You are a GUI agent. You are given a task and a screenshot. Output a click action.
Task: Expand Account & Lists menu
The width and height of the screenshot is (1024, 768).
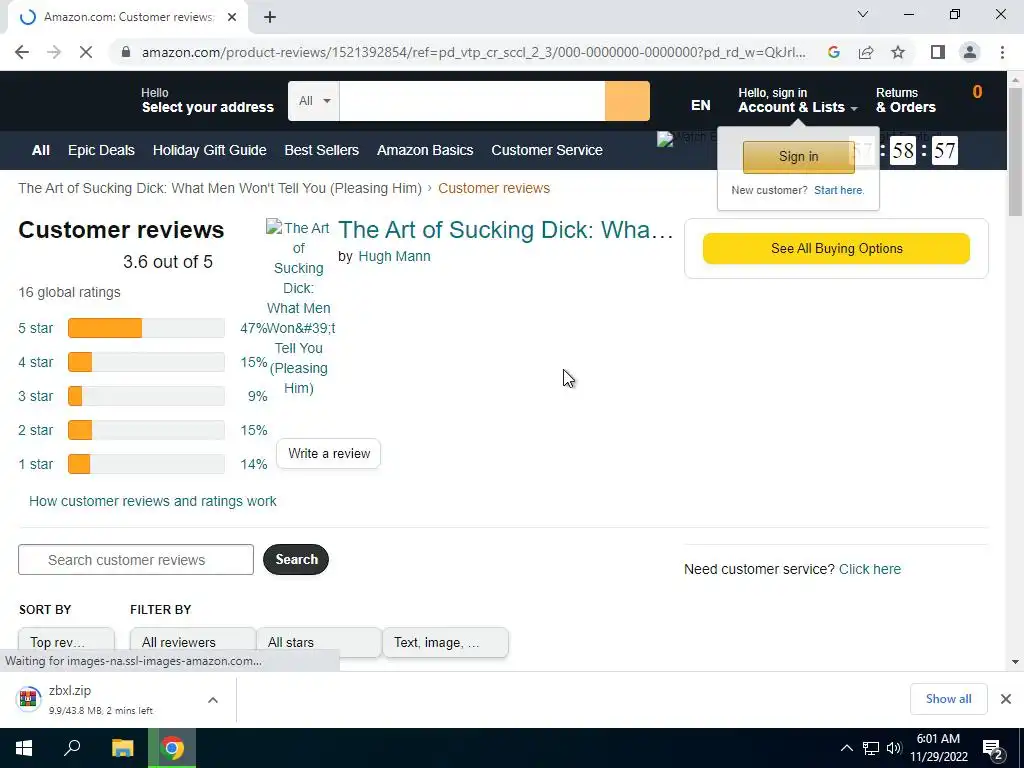[x=797, y=101]
